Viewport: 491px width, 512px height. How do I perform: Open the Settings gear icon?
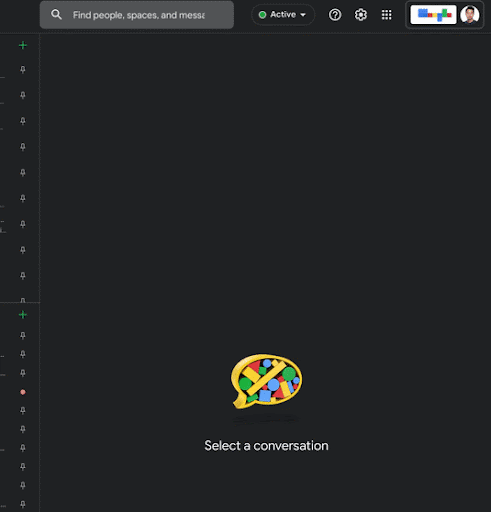pos(361,15)
